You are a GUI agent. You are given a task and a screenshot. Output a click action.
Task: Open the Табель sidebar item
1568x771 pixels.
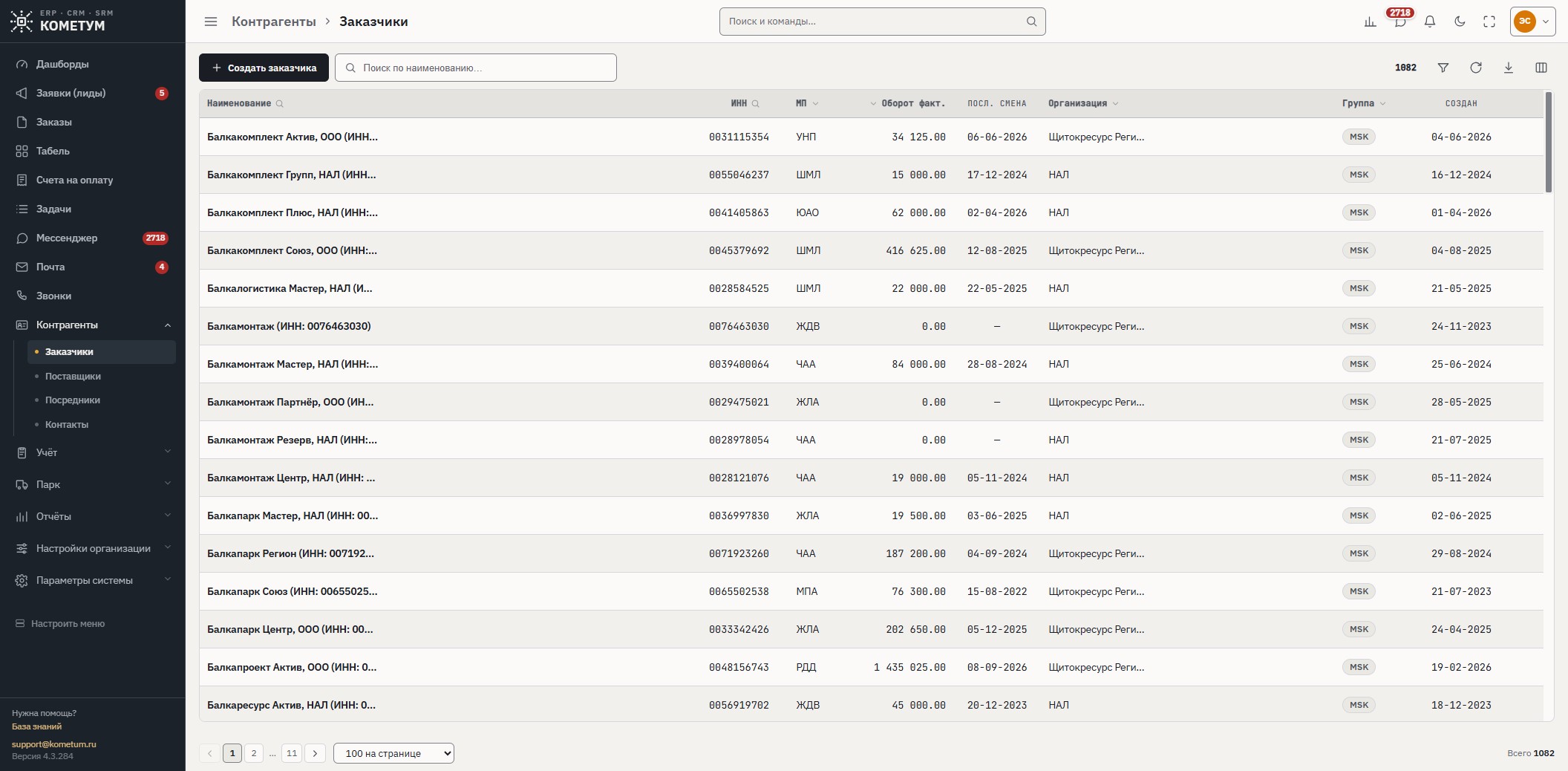tap(93, 151)
